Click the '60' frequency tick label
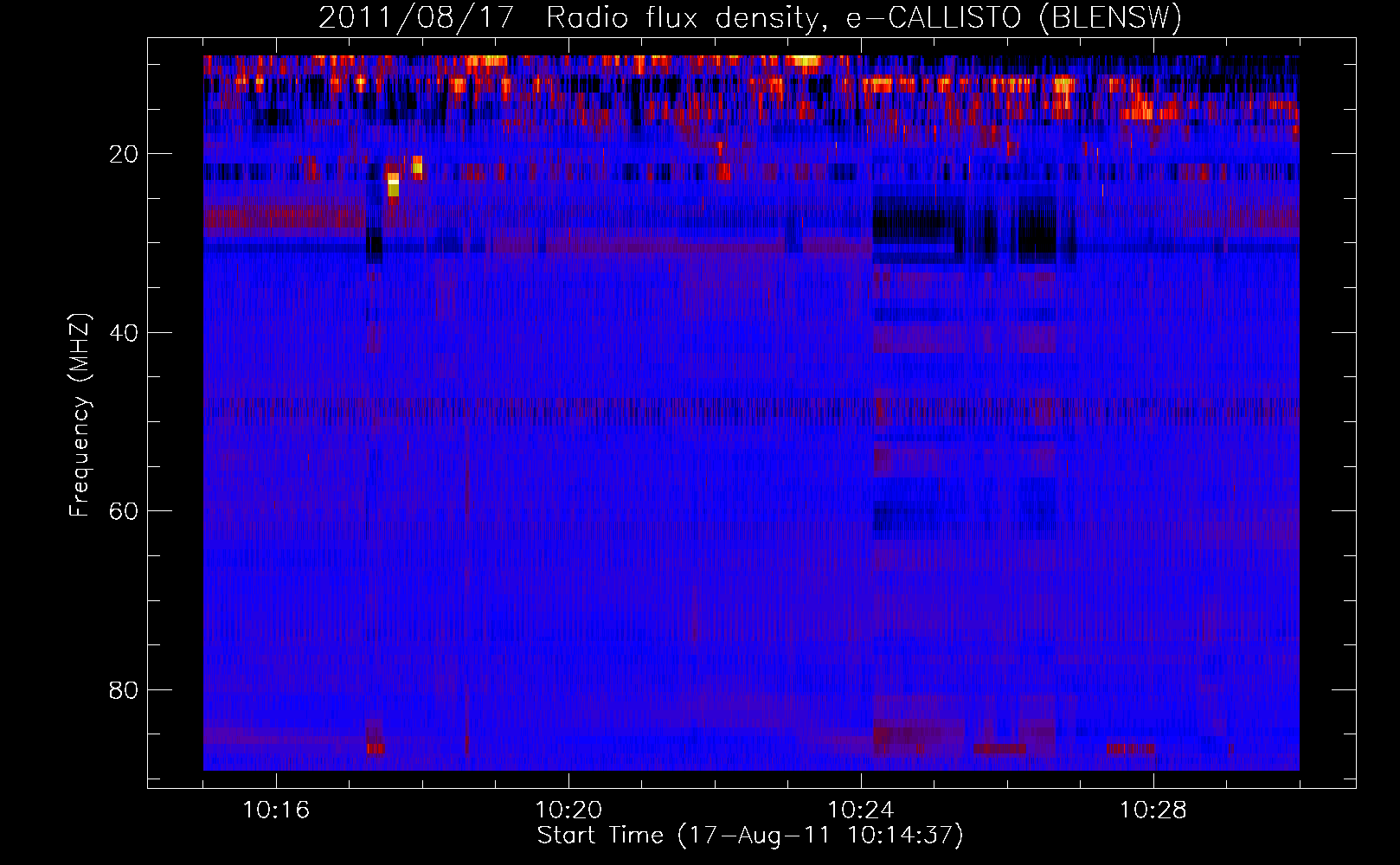This screenshot has height=865, width=1400. [x=125, y=511]
